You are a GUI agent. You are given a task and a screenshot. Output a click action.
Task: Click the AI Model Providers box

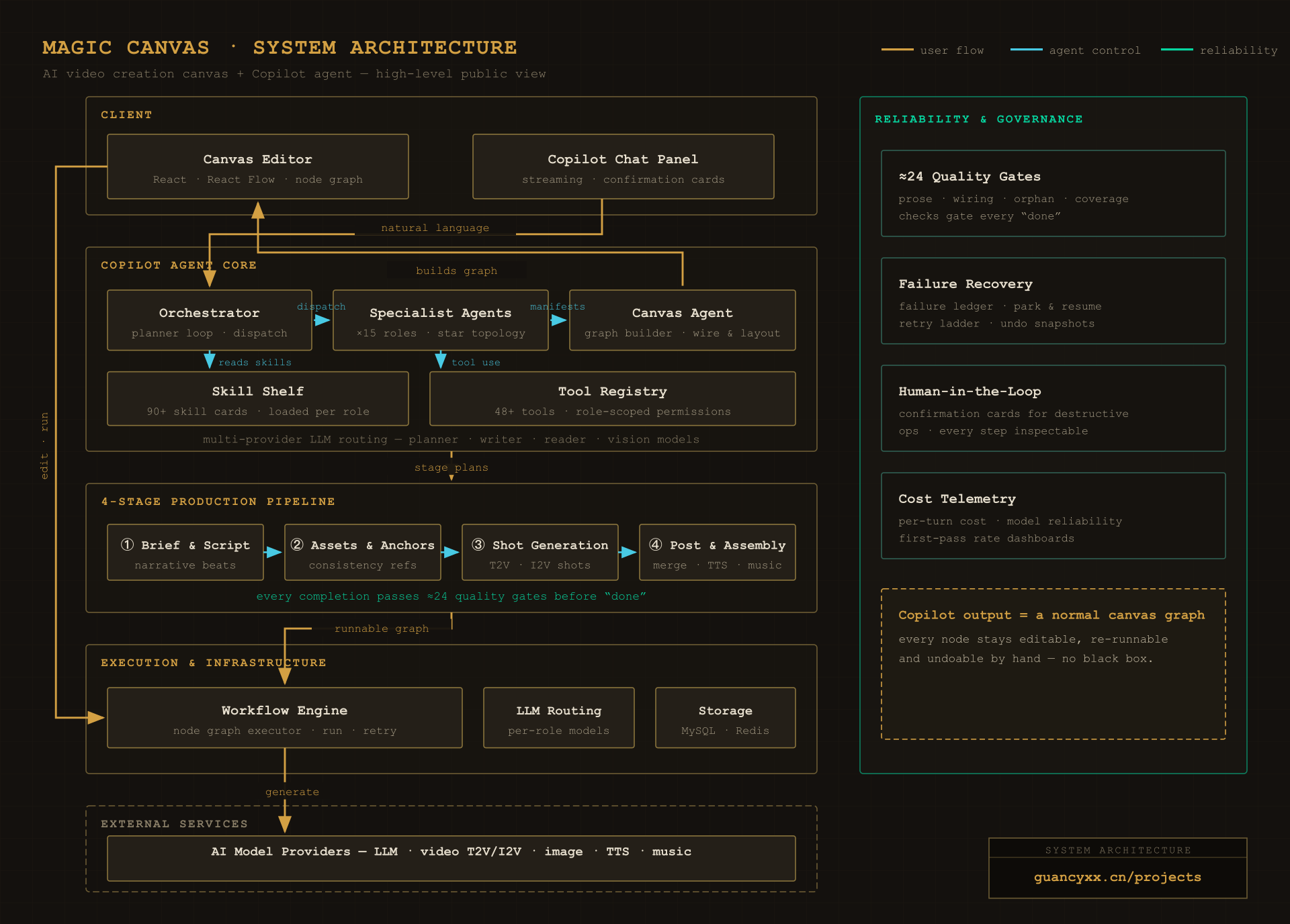click(x=451, y=858)
